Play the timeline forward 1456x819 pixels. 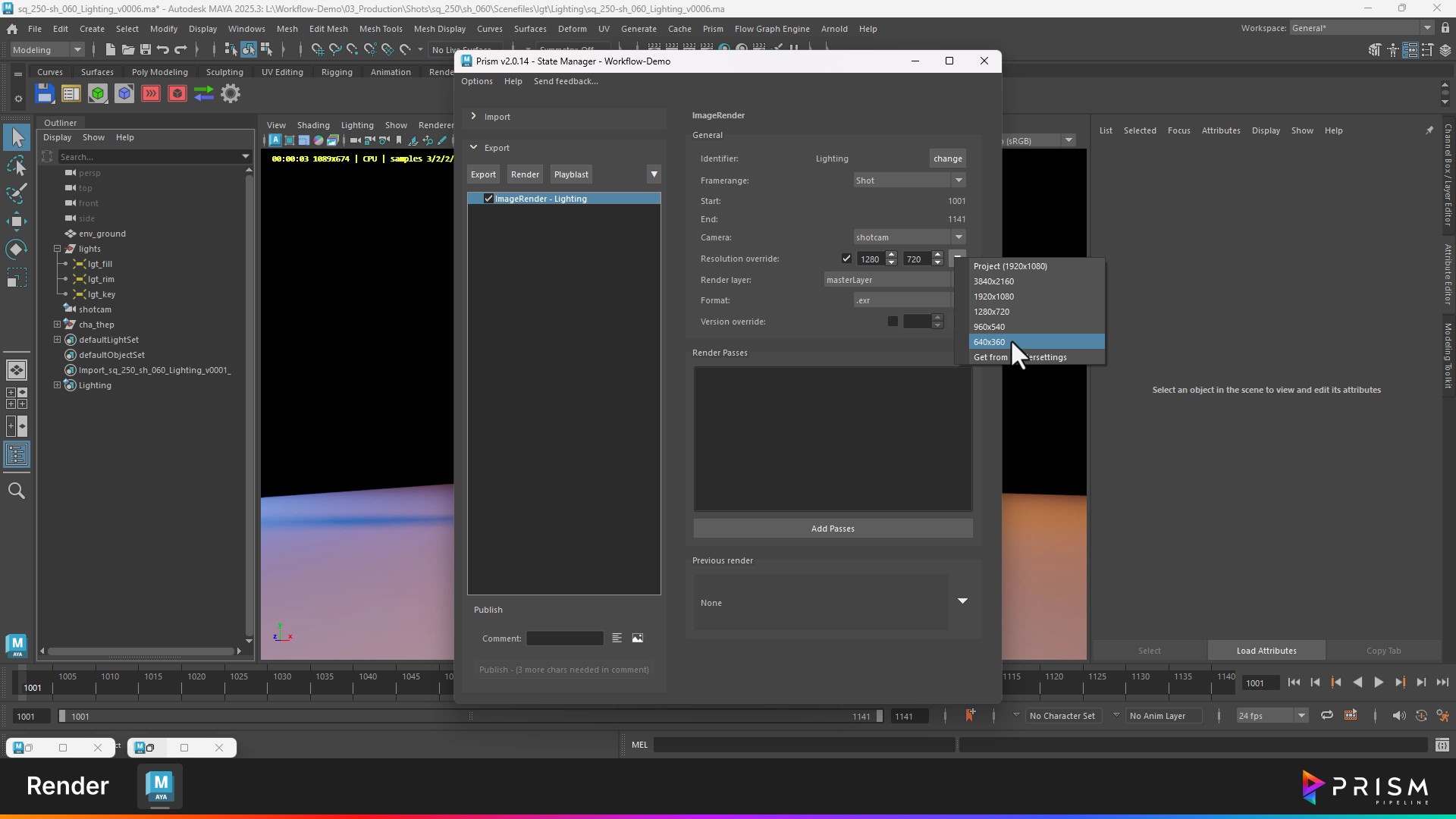1379,682
